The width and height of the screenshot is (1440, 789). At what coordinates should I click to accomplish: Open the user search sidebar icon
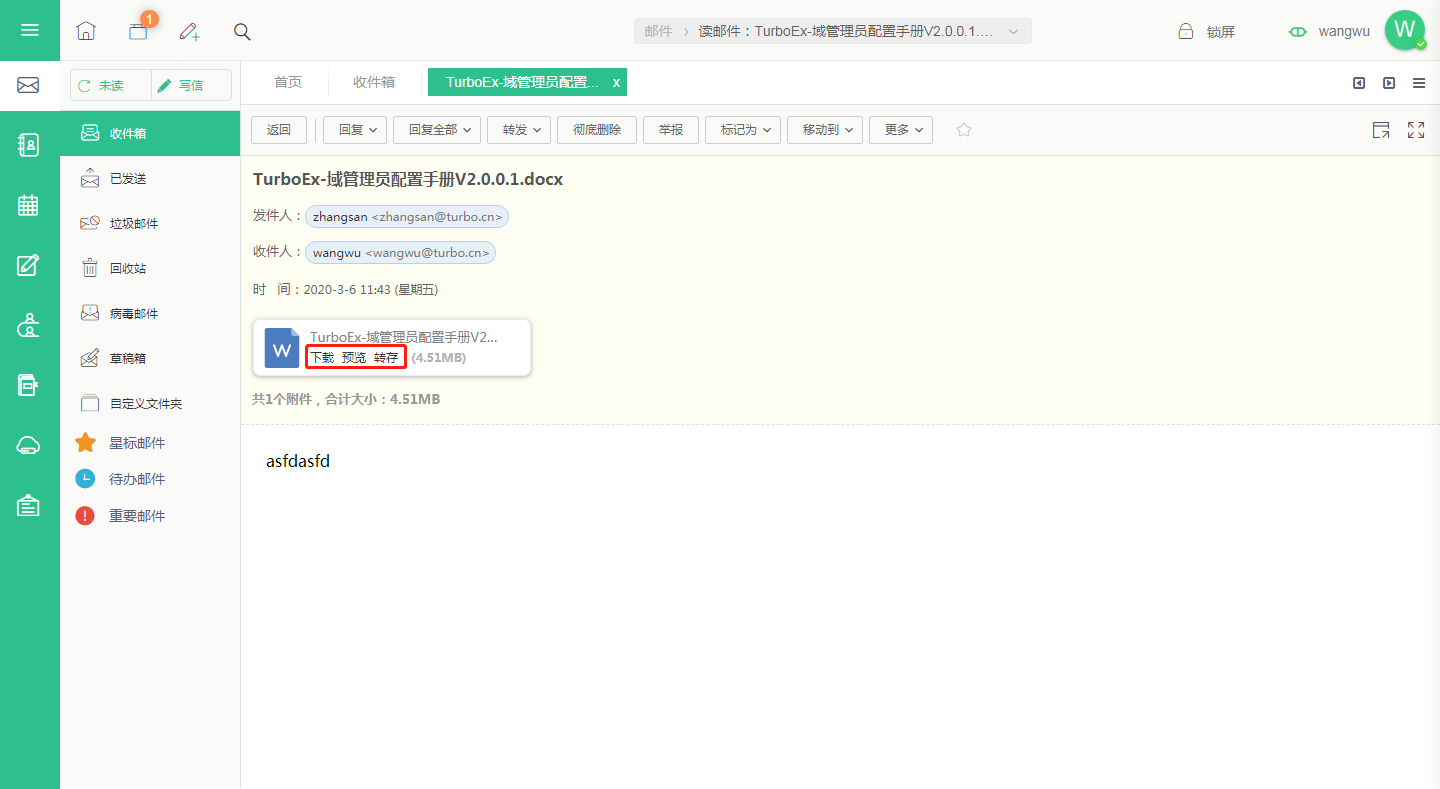pos(29,325)
